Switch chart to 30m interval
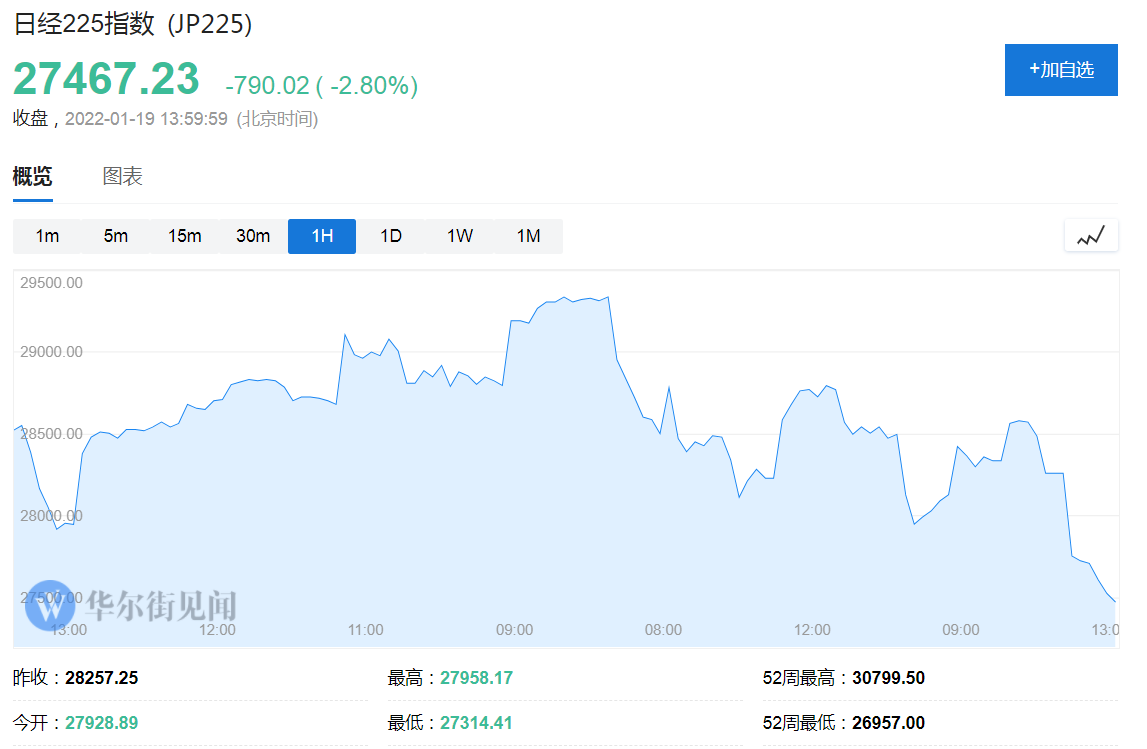 (253, 237)
